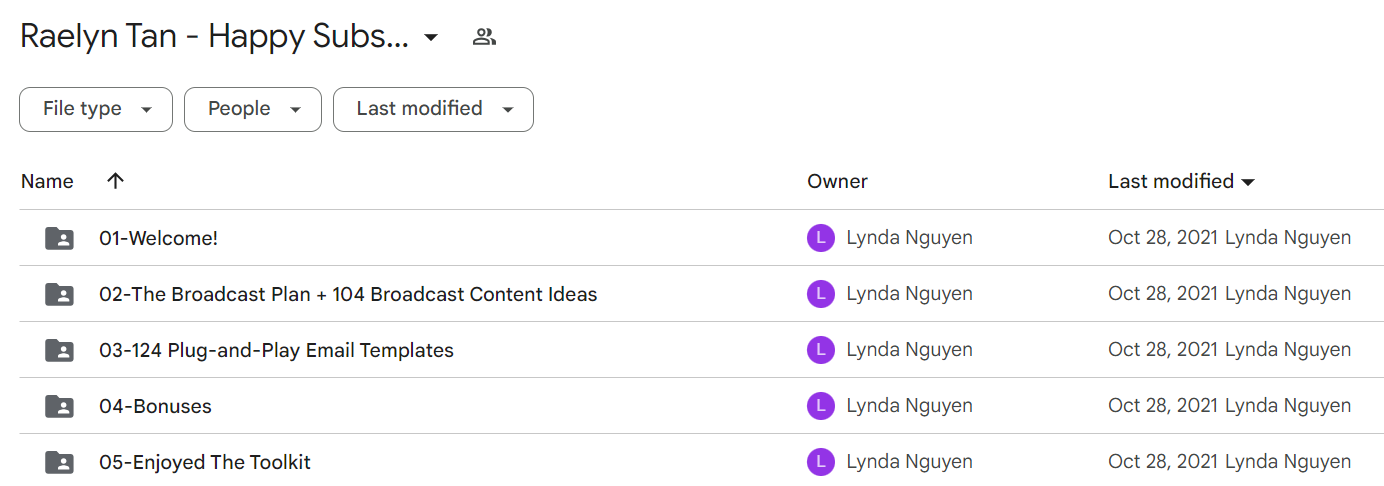The image size is (1384, 486).
Task: Sort by the Name column header
Action: point(47,181)
